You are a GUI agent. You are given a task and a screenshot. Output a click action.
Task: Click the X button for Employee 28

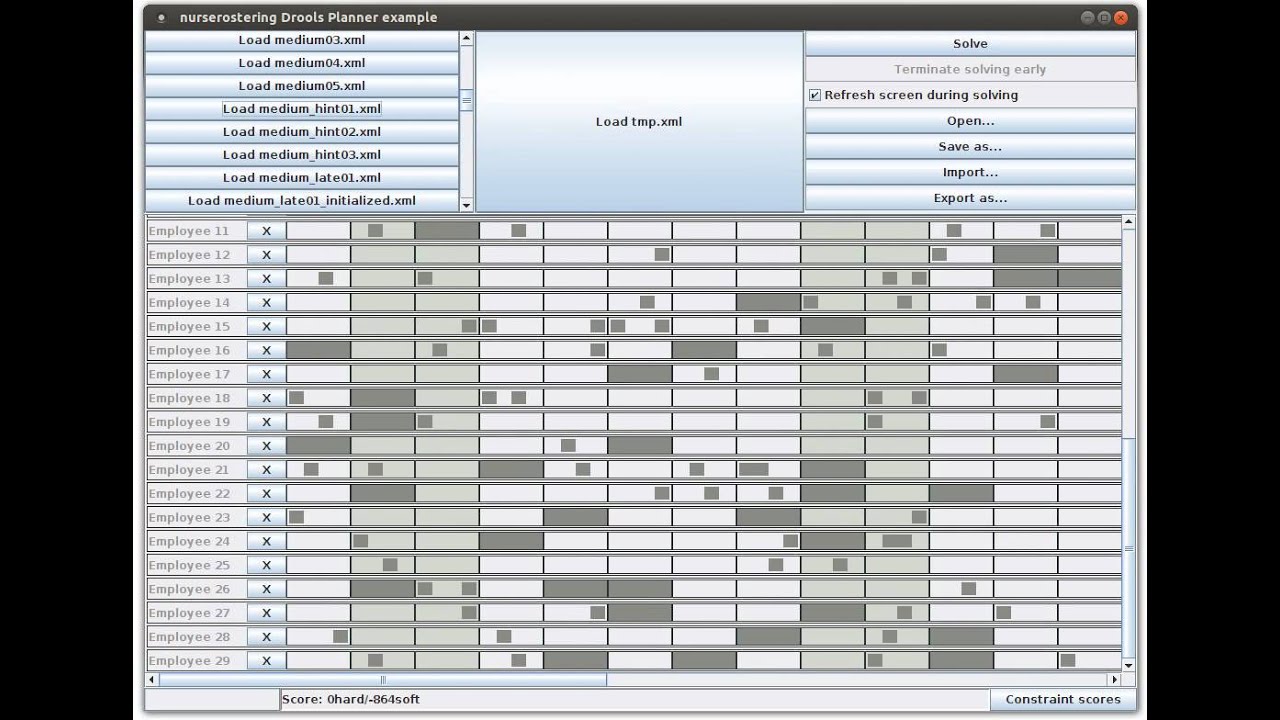coord(266,637)
